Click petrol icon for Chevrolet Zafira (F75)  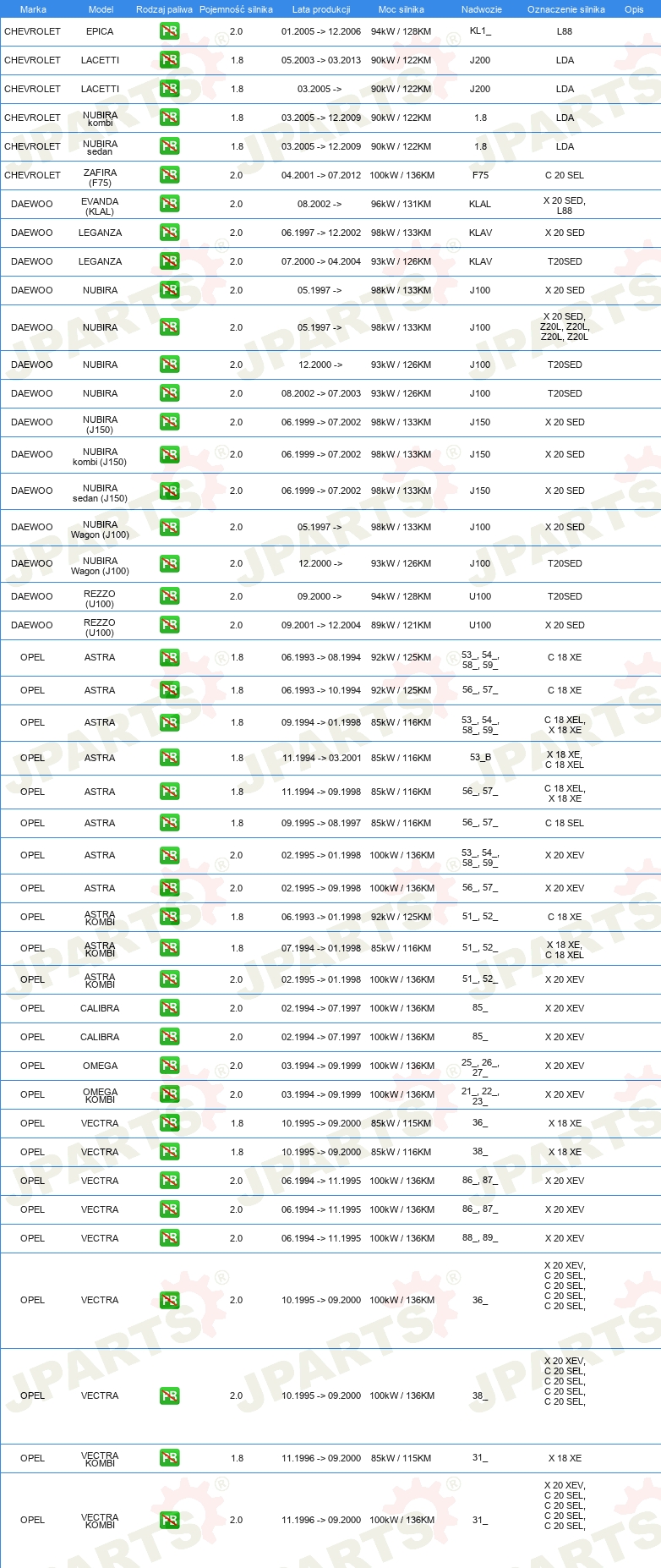point(169,175)
